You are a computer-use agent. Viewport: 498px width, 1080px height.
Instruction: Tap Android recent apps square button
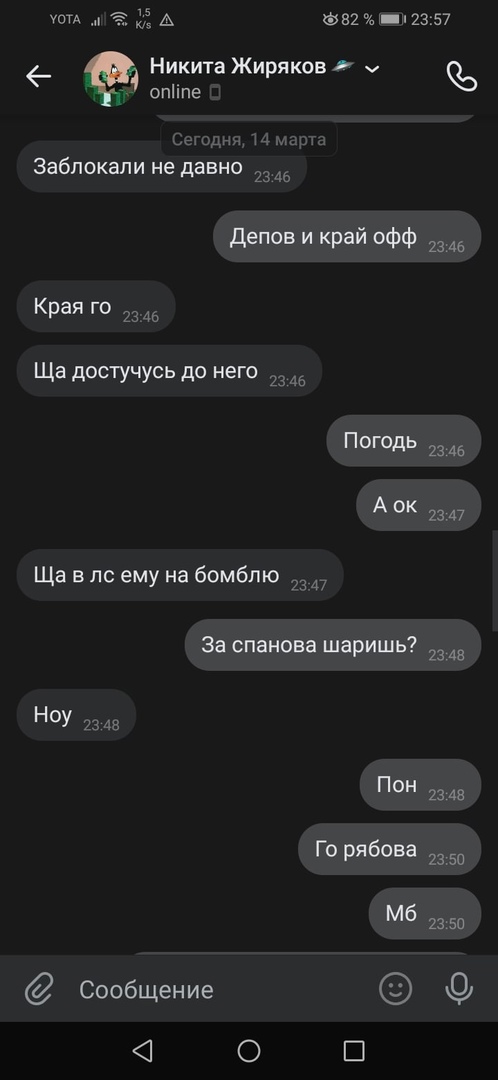point(354,1050)
